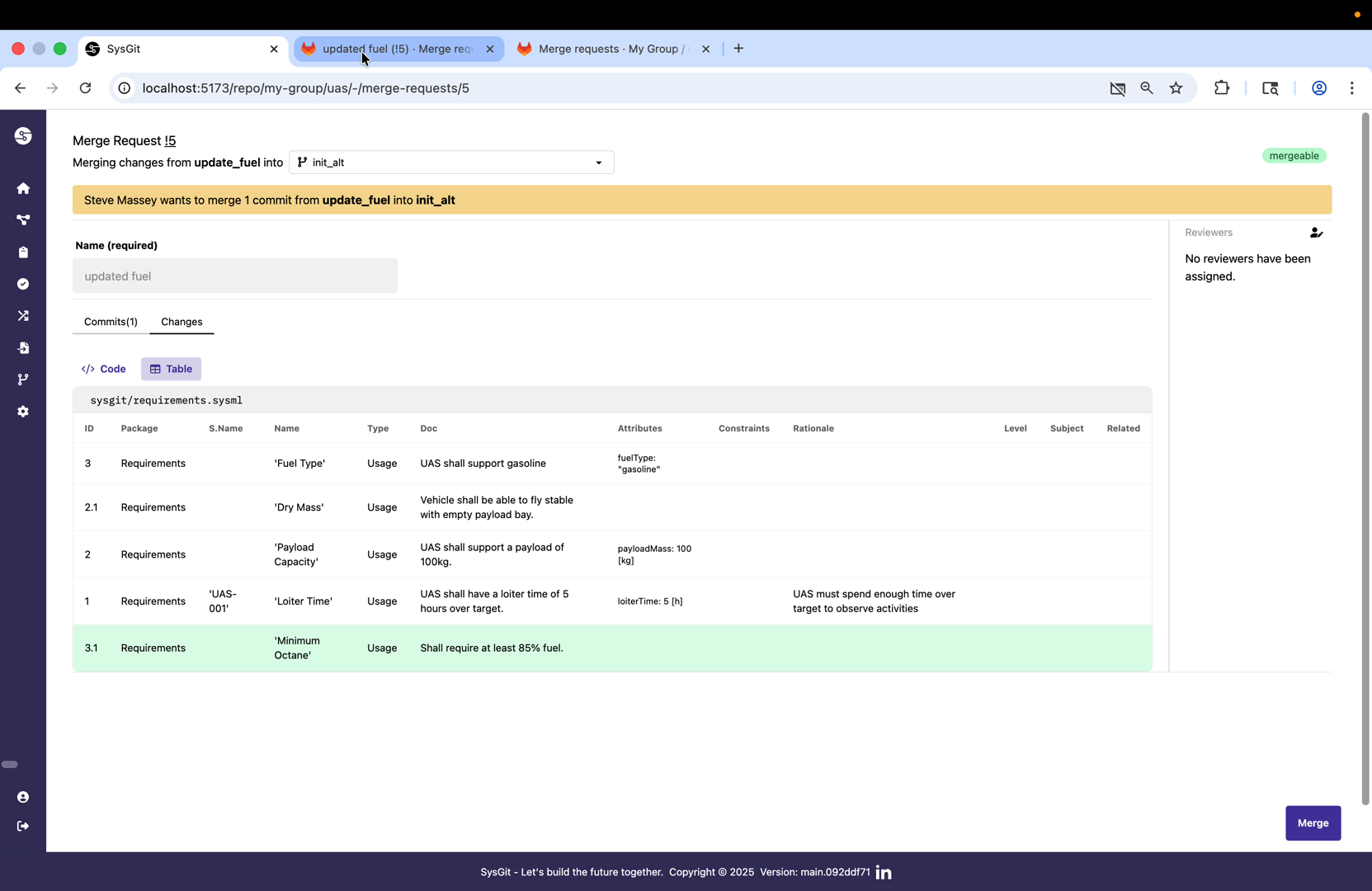
Task: Toggle the user profile icon in sidebar
Action: 23,797
